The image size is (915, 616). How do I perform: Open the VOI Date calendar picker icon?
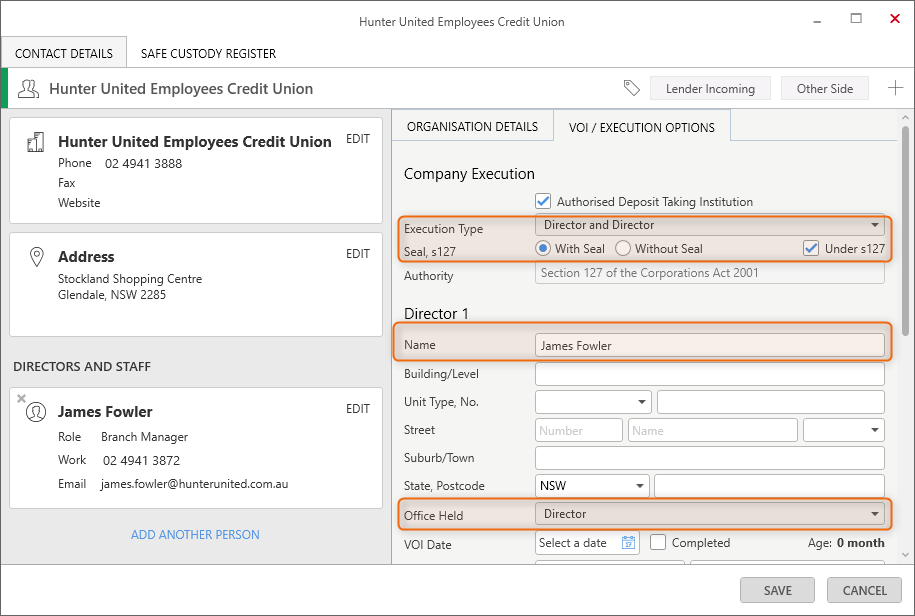tap(628, 542)
